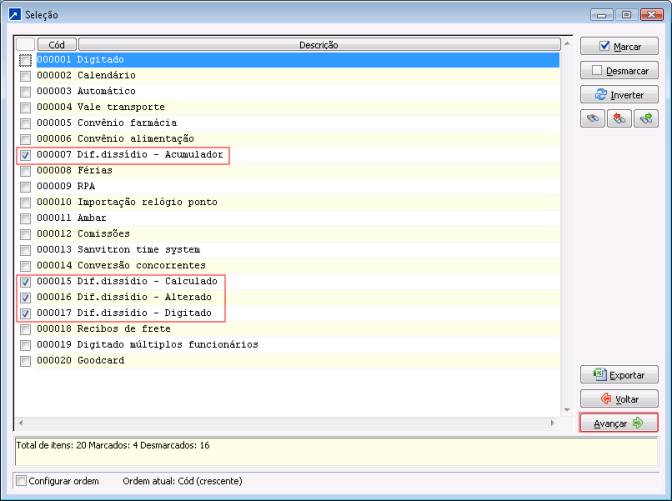Click the Desmarcar button

(x=619, y=71)
